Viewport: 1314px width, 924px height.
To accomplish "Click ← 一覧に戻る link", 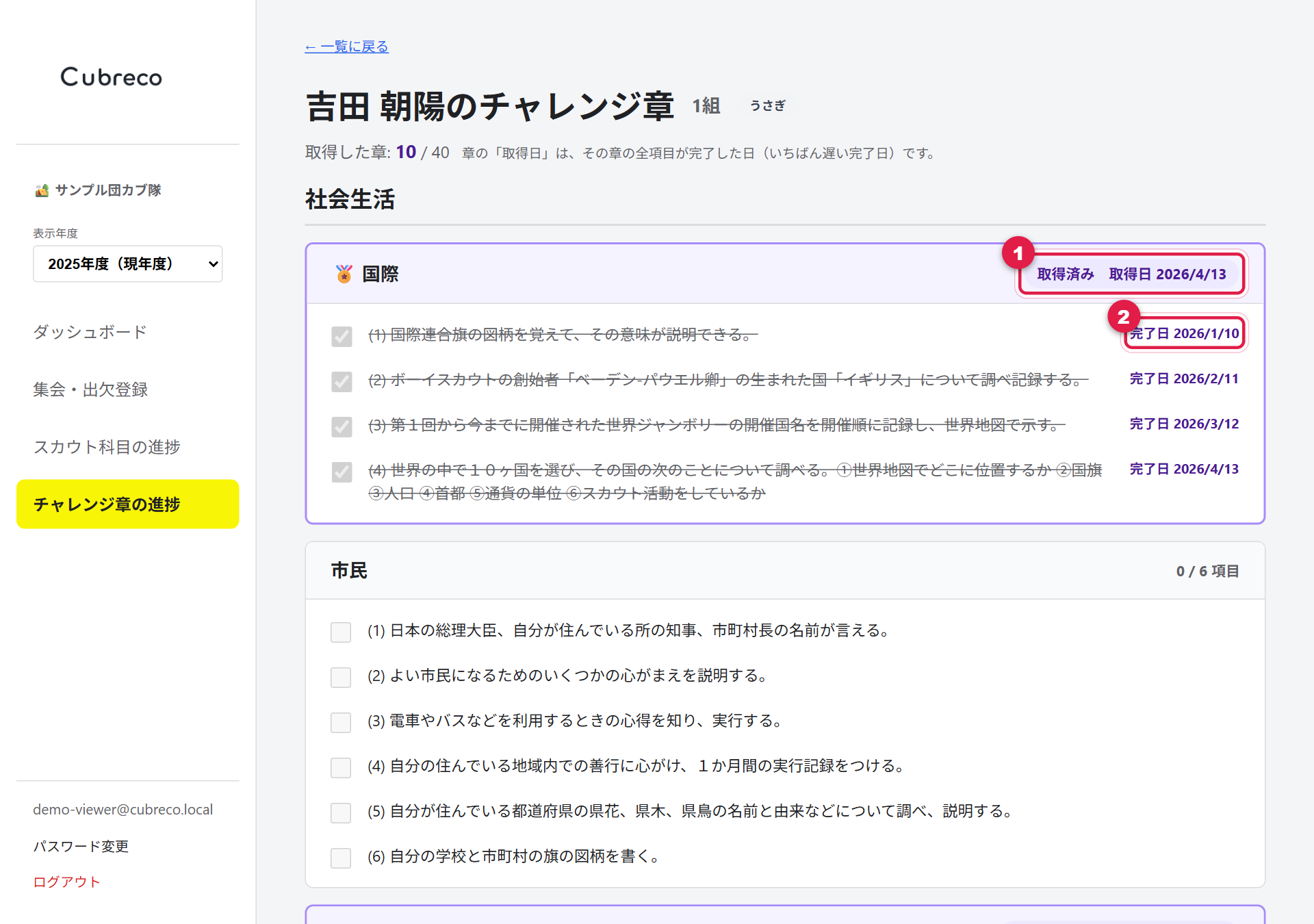I will tap(347, 47).
